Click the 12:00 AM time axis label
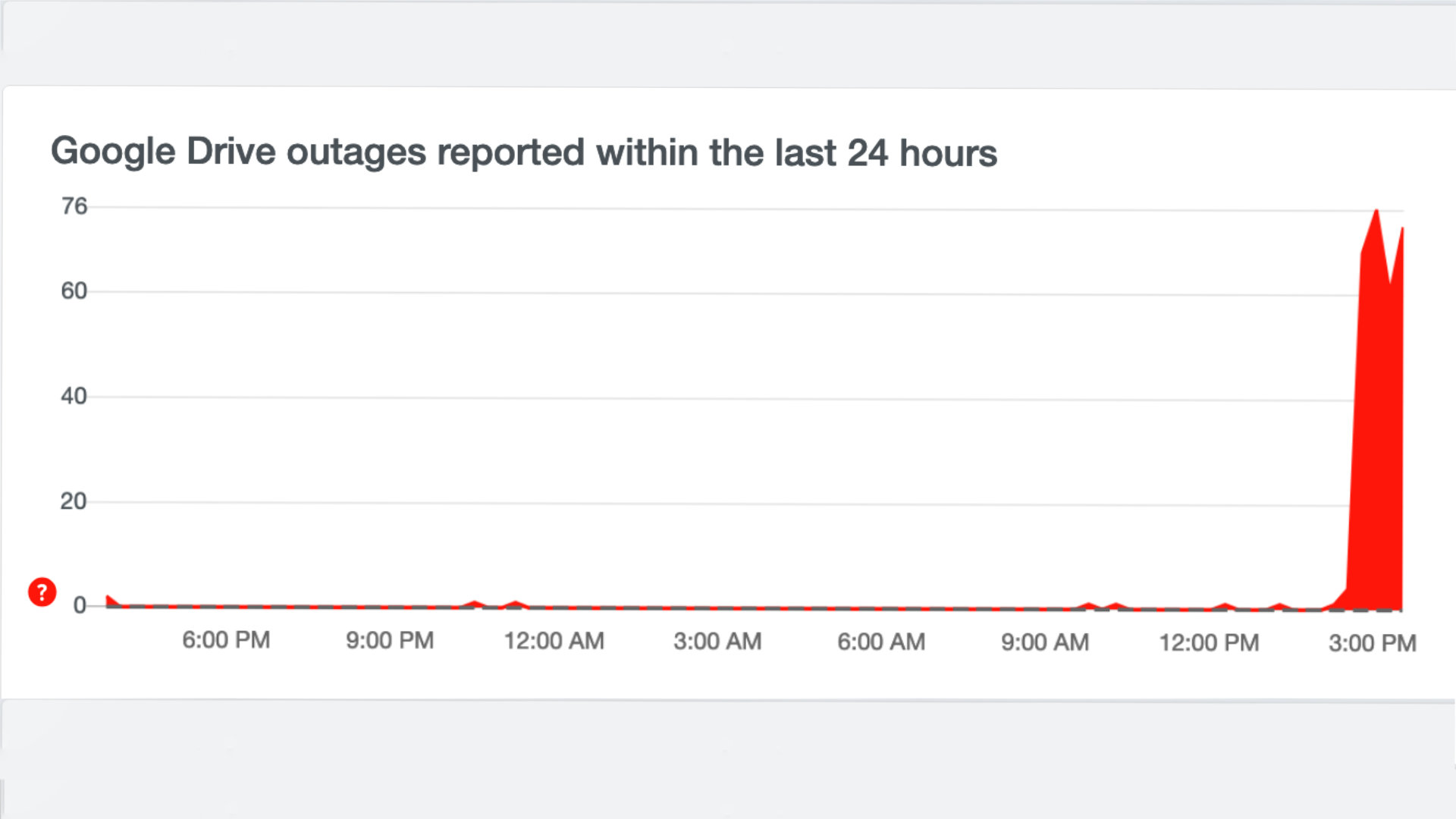The image size is (1456, 819). (554, 642)
